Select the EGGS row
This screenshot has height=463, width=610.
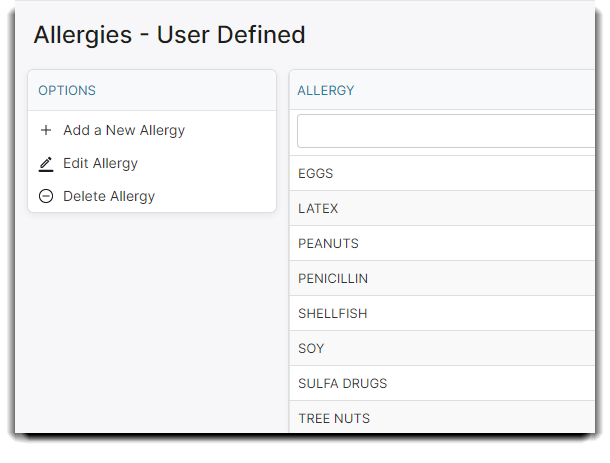pos(442,173)
